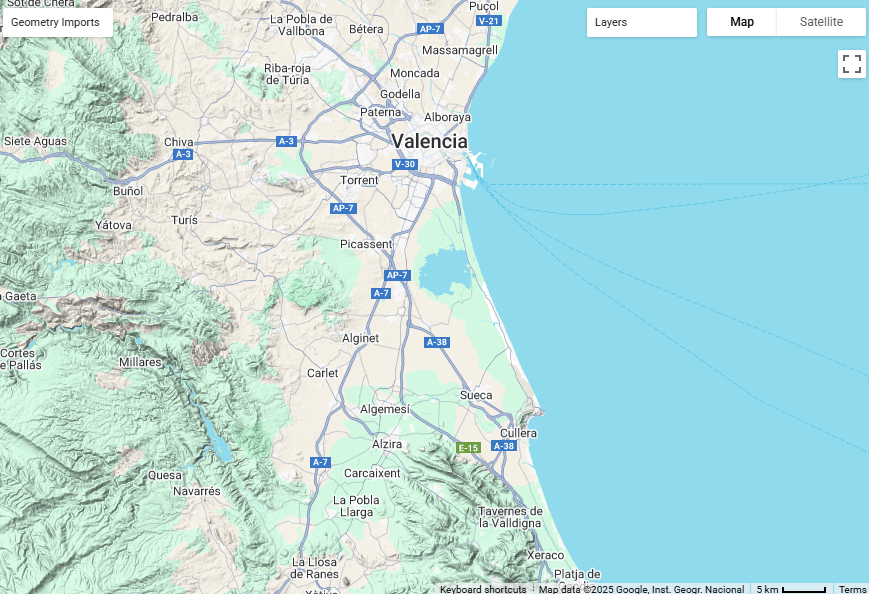
Task: Click the V-21 road shield
Action: click(489, 21)
